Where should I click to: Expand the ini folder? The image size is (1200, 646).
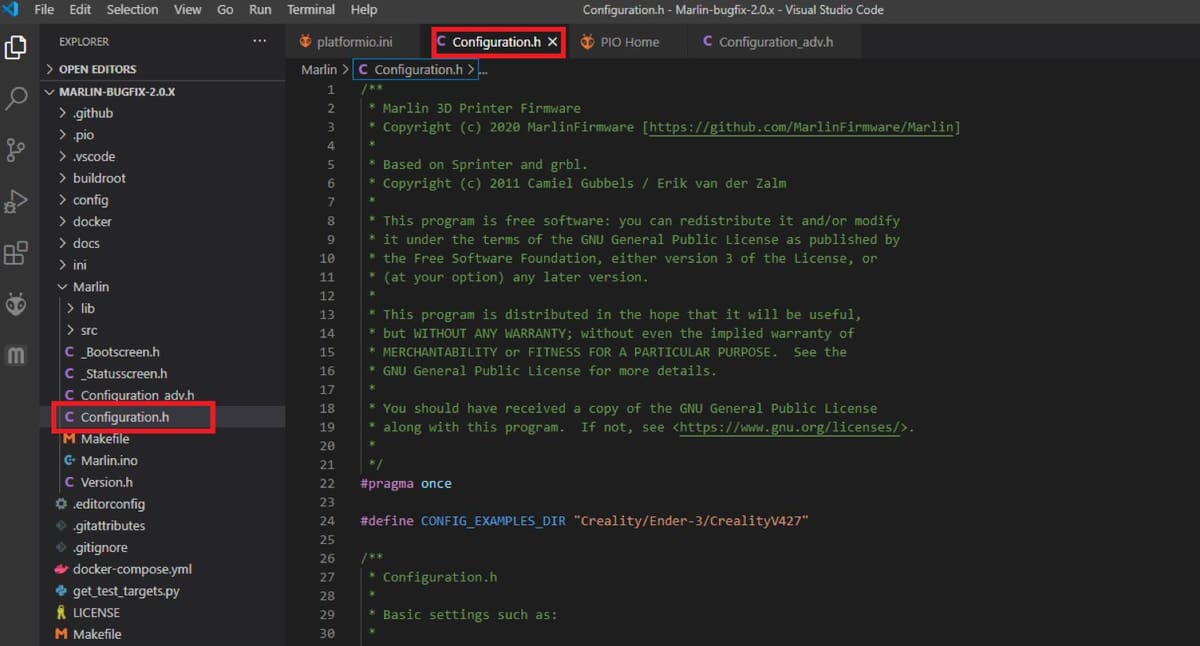click(x=79, y=265)
